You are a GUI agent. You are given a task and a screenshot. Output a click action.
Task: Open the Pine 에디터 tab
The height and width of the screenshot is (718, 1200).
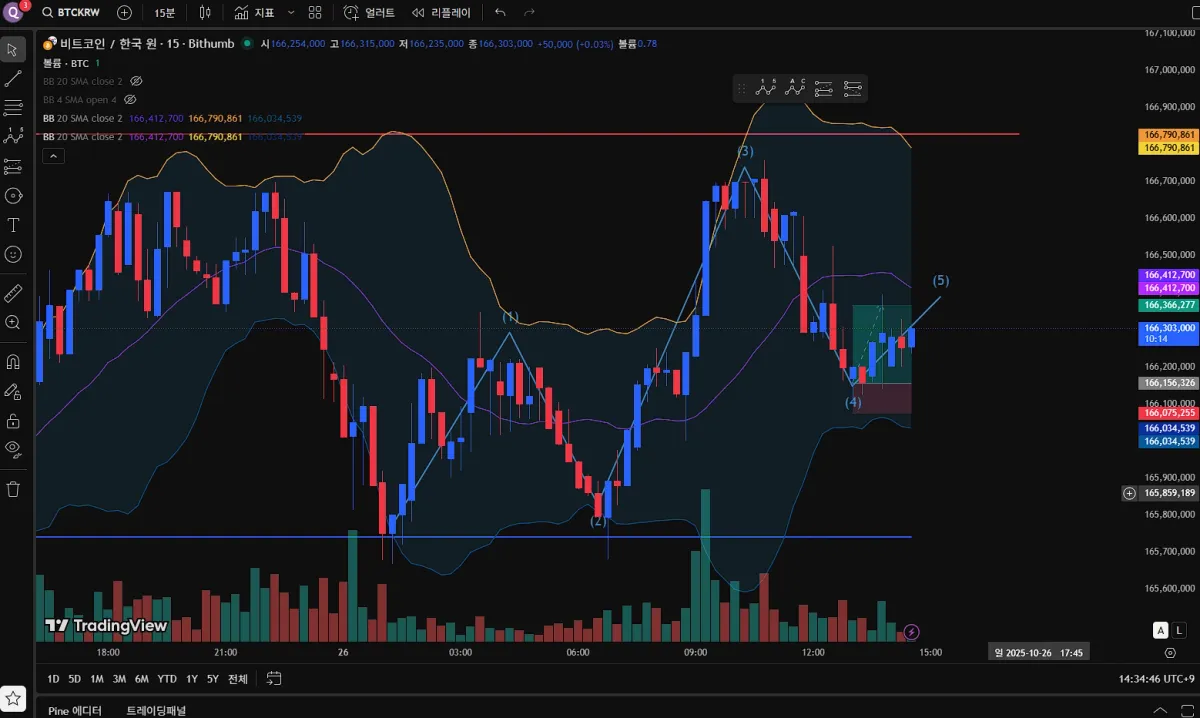pyautogui.click(x=75, y=710)
